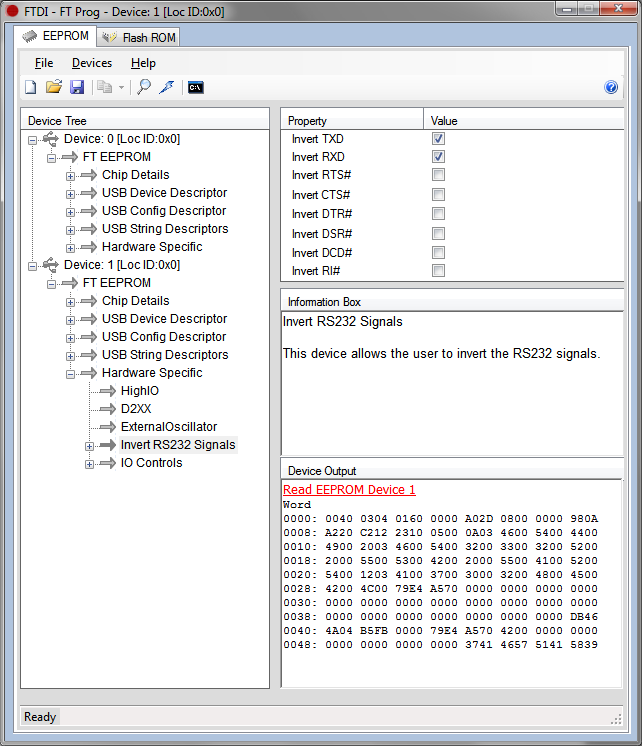Expand USB String Descriptors under Device 0
Screen dimensions: 642x746
70,230
